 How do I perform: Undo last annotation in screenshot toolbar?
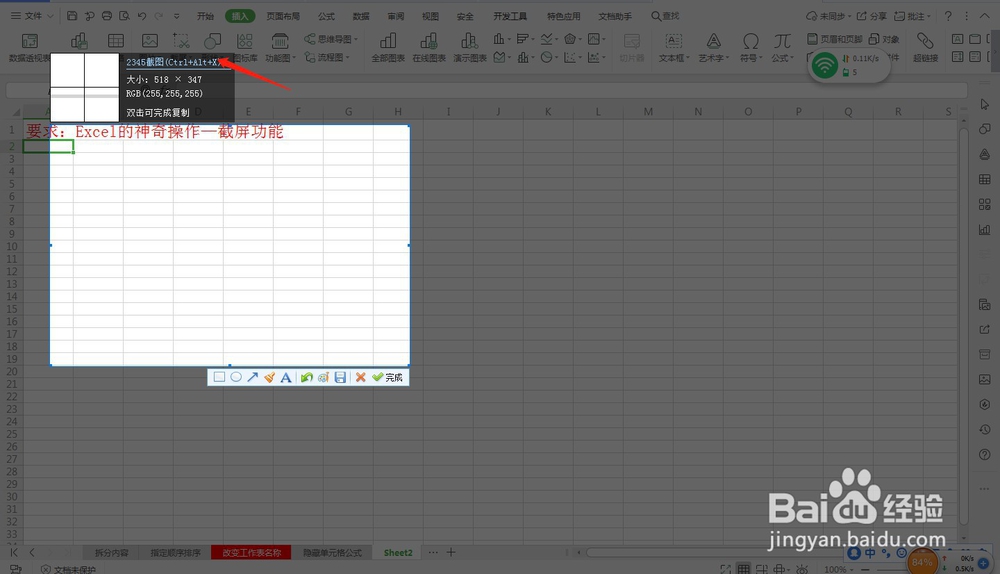point(307,377)
